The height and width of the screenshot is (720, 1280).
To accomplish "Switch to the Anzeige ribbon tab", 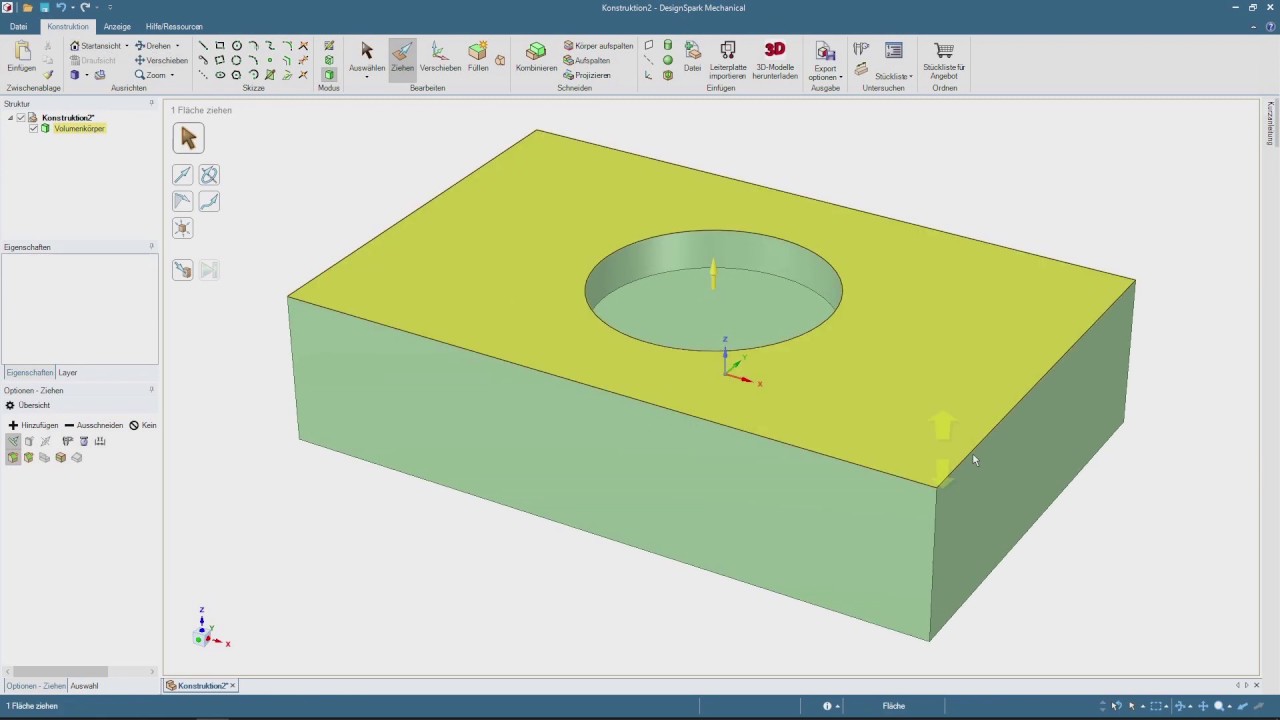I will (117, 27).
